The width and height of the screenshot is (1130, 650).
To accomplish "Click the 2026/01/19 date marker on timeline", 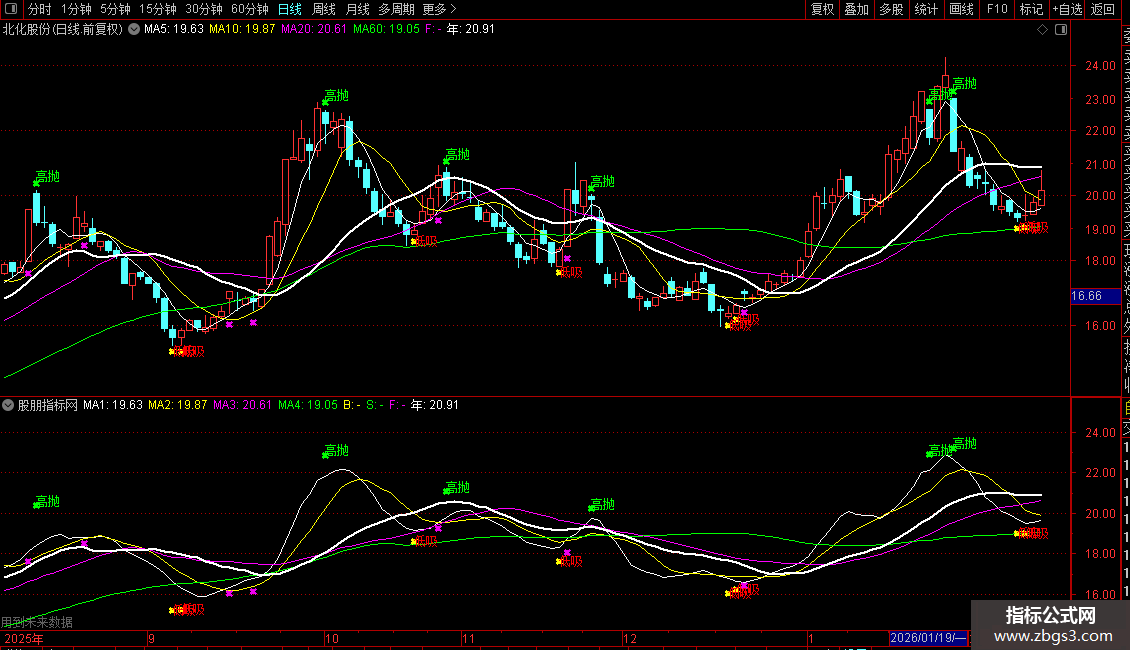I will point(927,638).
